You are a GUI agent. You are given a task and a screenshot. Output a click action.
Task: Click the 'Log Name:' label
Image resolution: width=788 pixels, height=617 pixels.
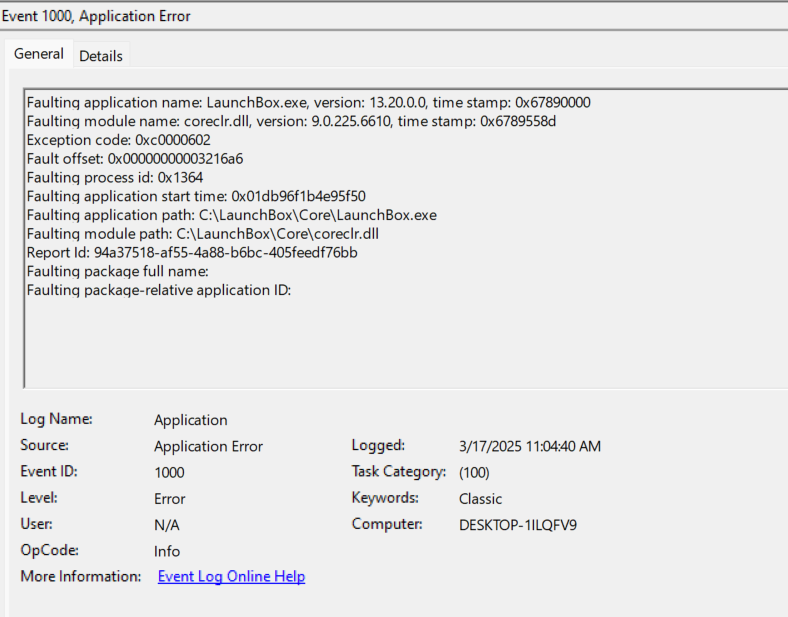[56, 419]
